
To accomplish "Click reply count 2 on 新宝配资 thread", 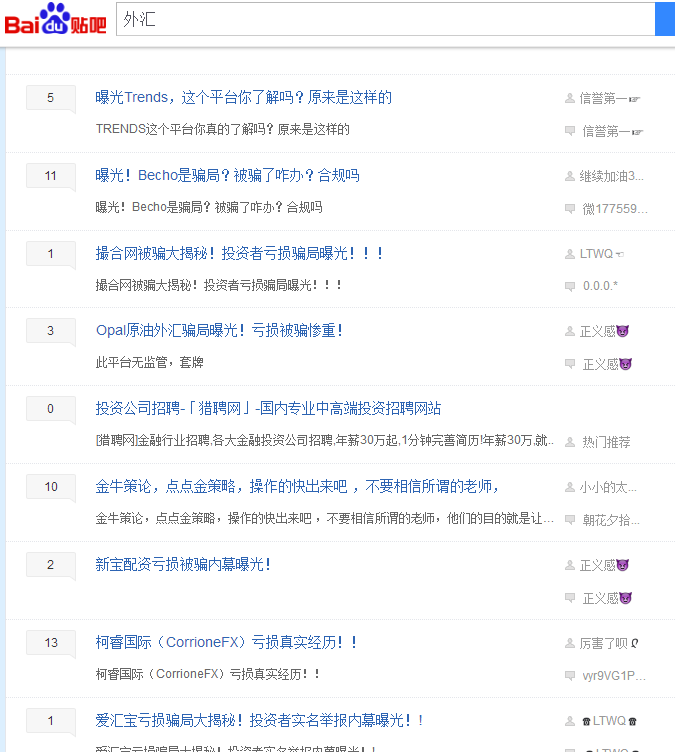I will coord(50,565).
